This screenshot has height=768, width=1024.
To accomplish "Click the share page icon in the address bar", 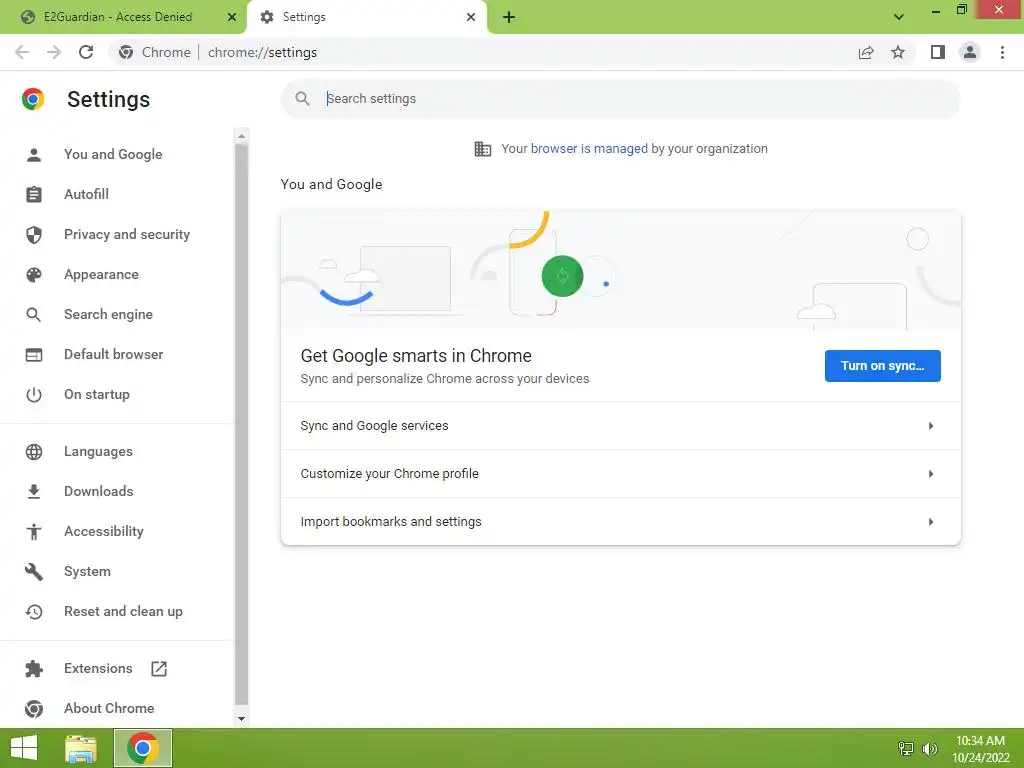I will pyautogui.click(x=866, y=52).
